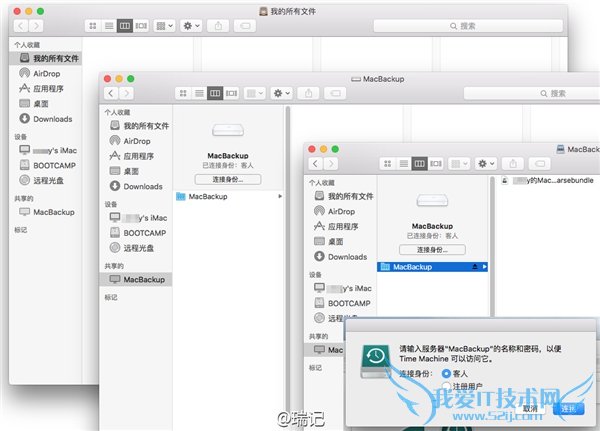Go forward in front MacBackup window

(x=331, y=163)
